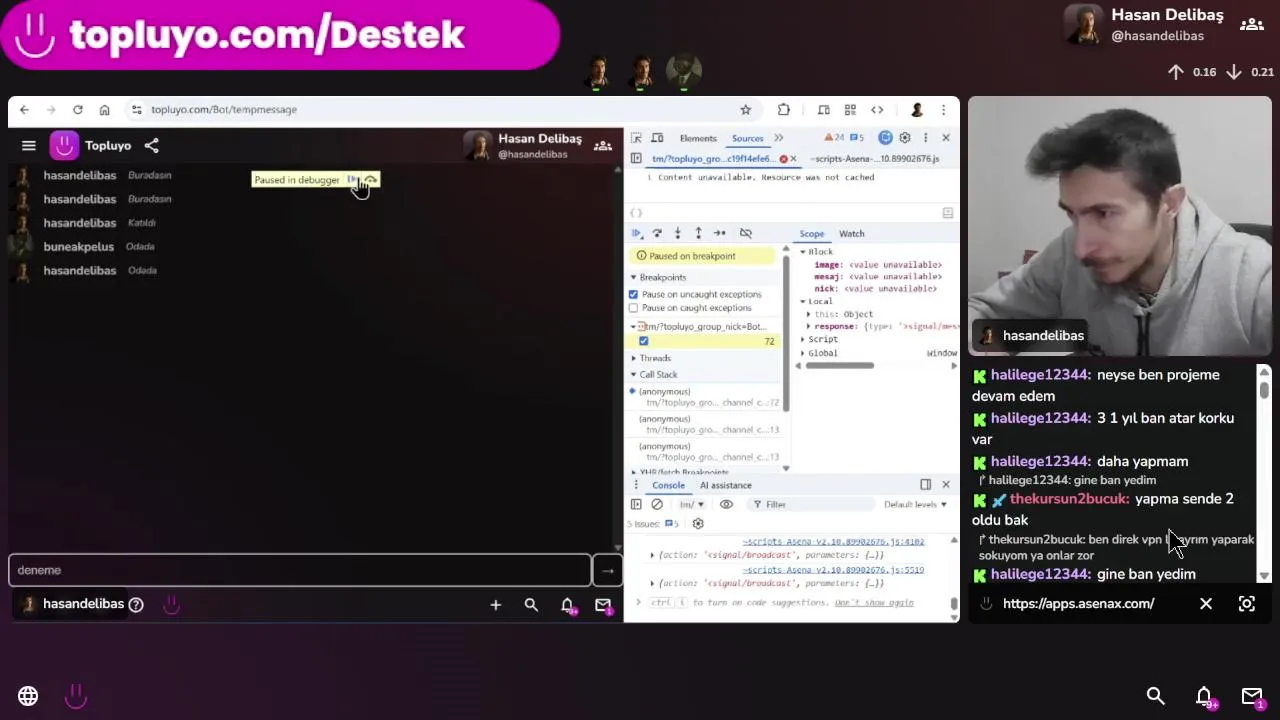
Task: Enable Pause on caught exceptions checkbox
Action: point(633,308)
